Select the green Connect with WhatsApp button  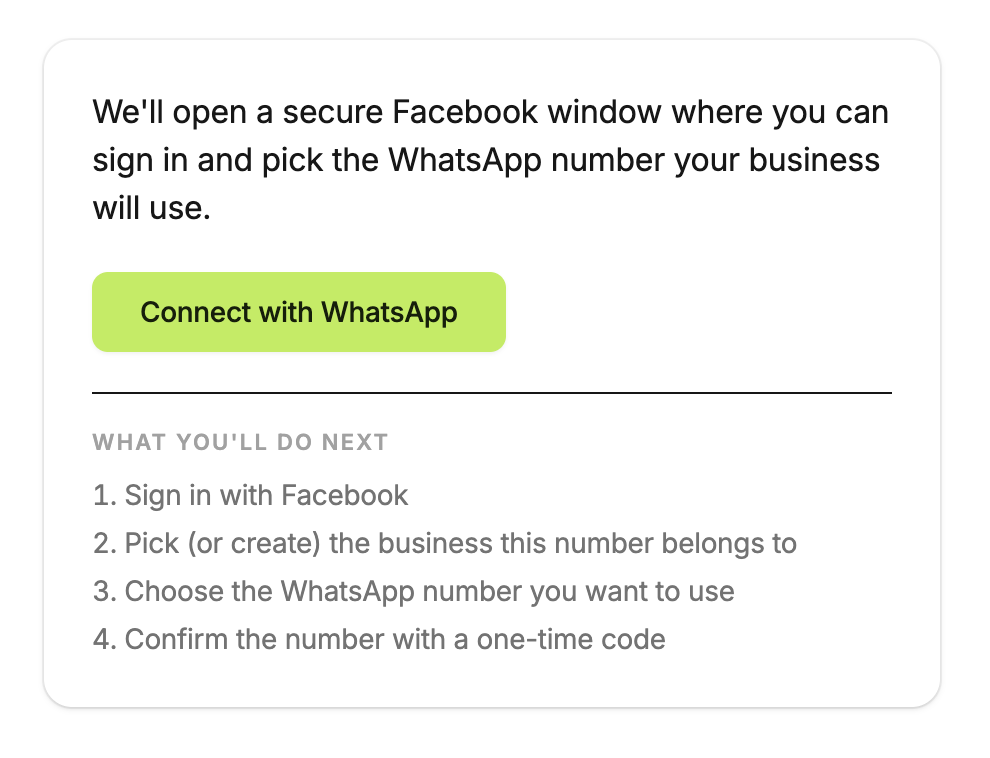(x=298, y=311)
